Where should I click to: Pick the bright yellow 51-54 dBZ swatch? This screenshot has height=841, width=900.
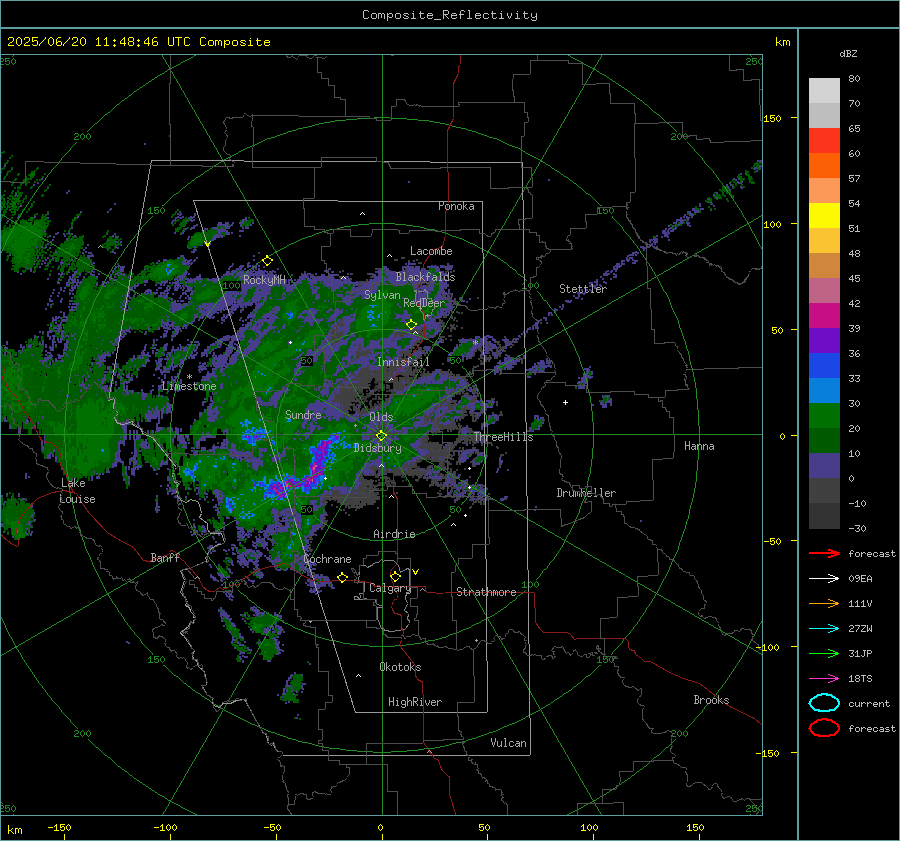click(x=824, y=215)
